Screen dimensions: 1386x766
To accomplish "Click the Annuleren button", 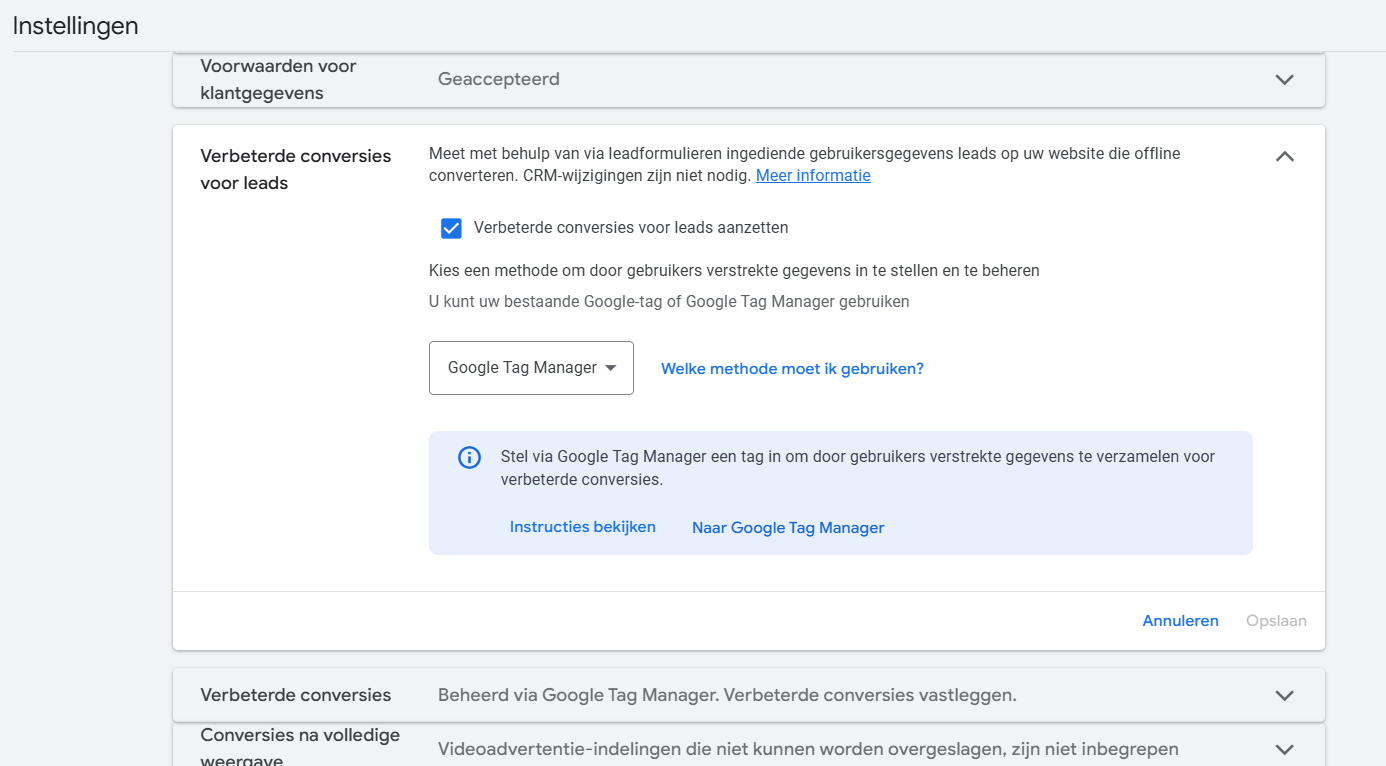I will (1180, 621).
